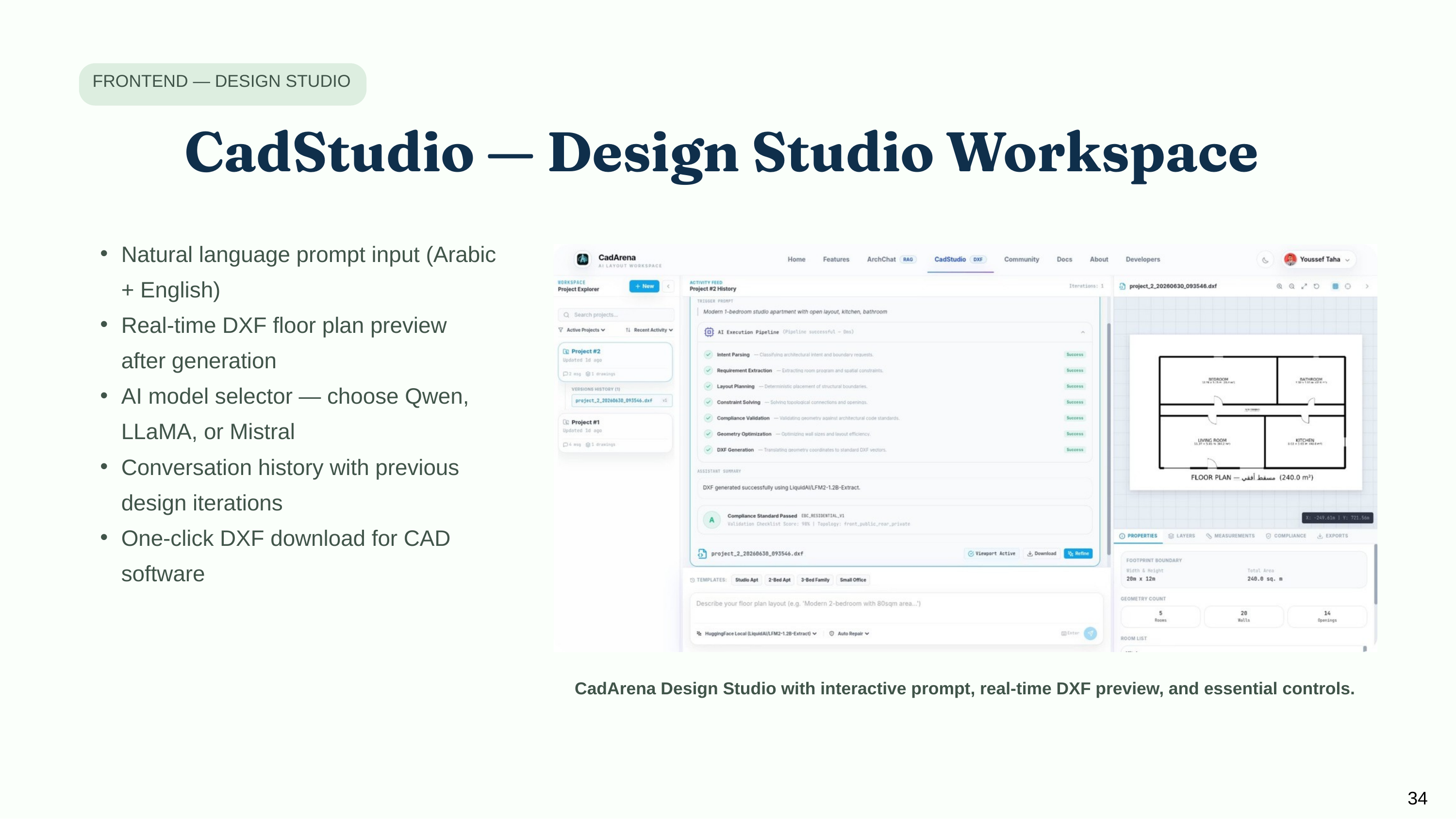
Task: Open the Active Projects filter dropdown
Action: pyautogui.click(x=581, y=330)
